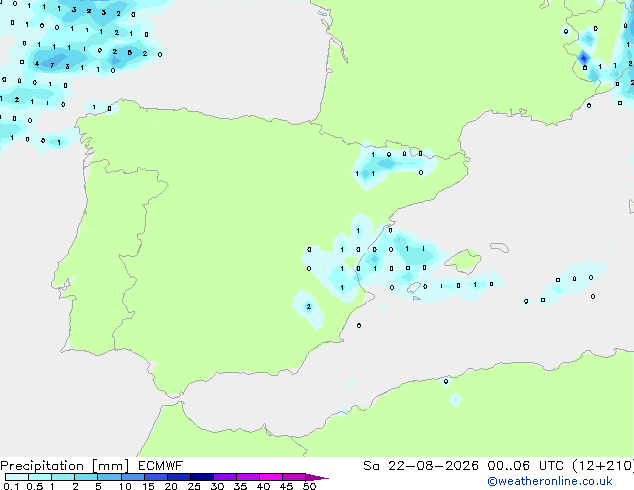The width and height of the screenshot is (634, 490).
Task: Select the 0.1–0.5 mm palest legend swatch
Action: click(17, 477)
